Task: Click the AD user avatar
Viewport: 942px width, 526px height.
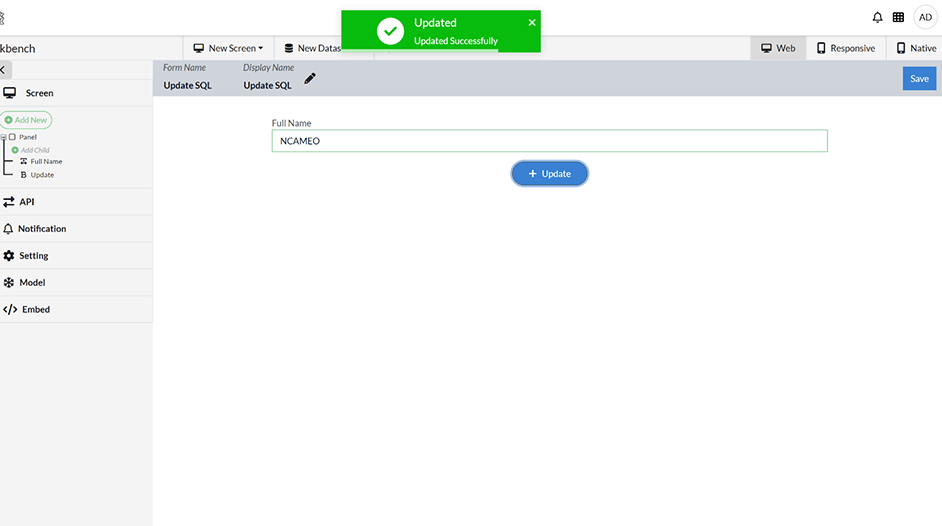Action: click(925, 17)
